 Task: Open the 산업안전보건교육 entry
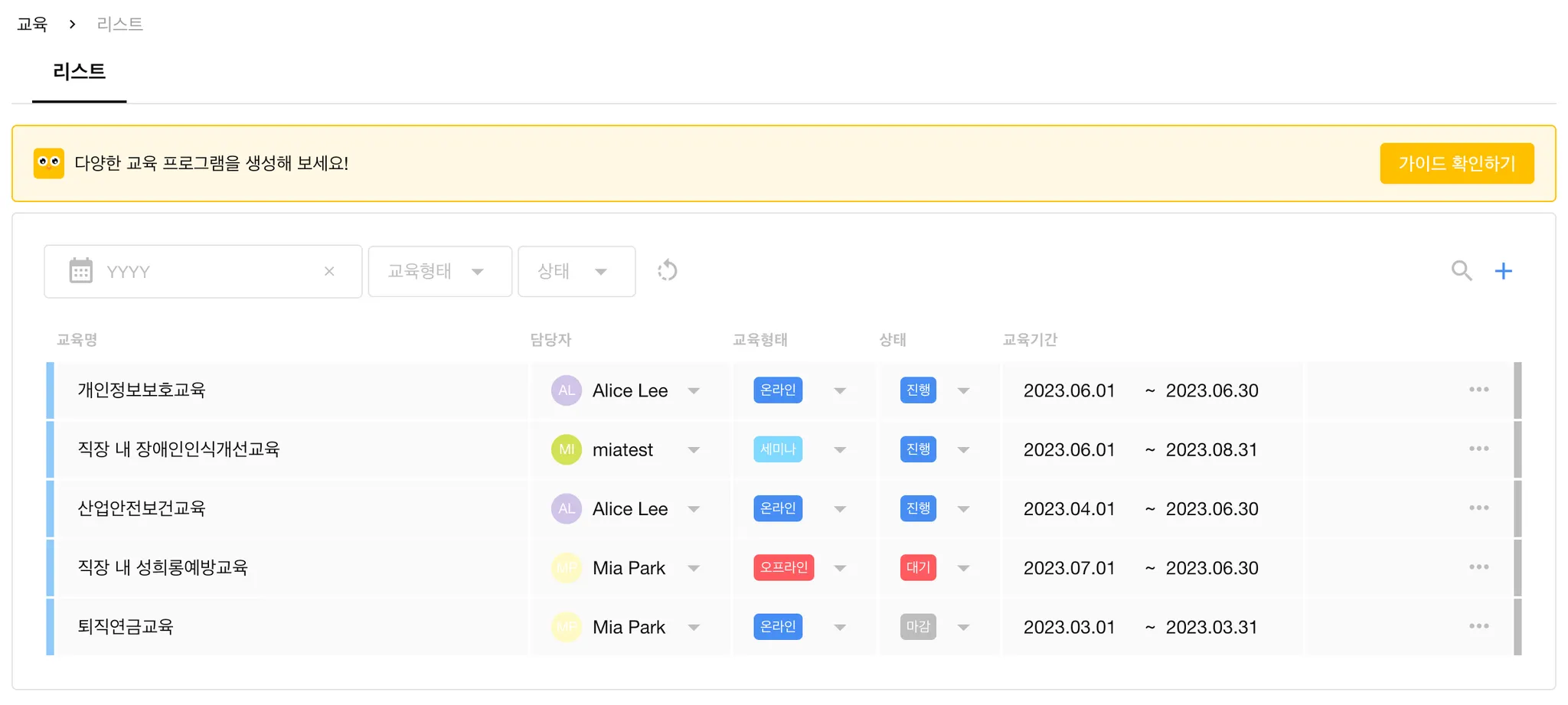[142, 508]
